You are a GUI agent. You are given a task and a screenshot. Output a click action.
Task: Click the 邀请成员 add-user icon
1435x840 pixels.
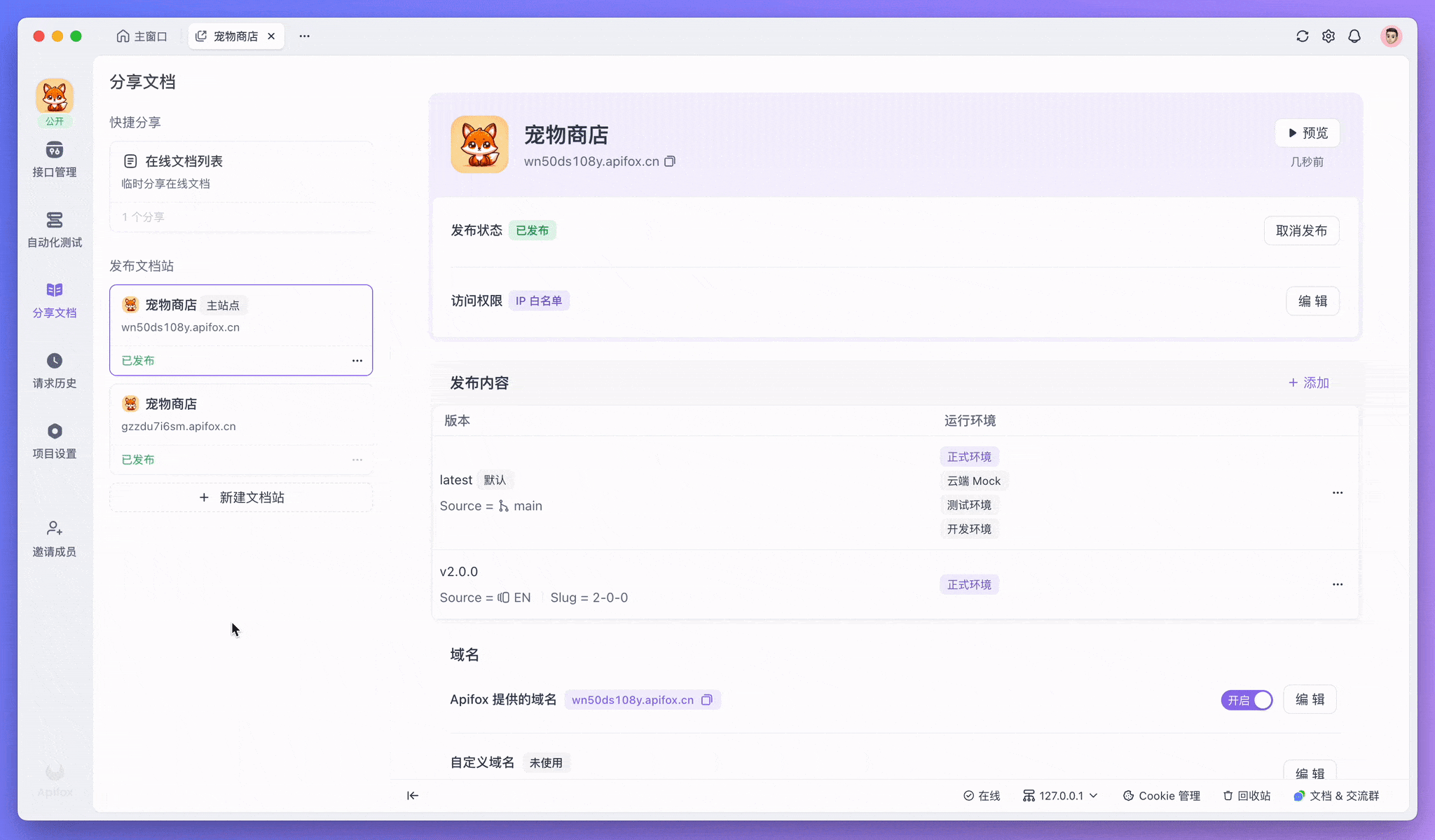(55, 528)
